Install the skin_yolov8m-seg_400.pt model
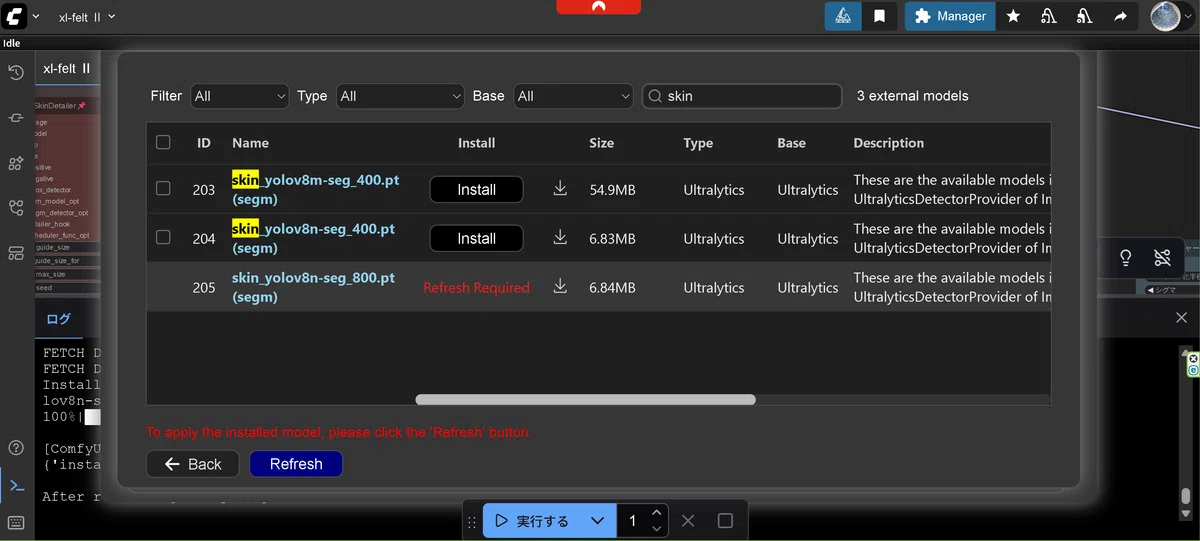 pos(476,189)
